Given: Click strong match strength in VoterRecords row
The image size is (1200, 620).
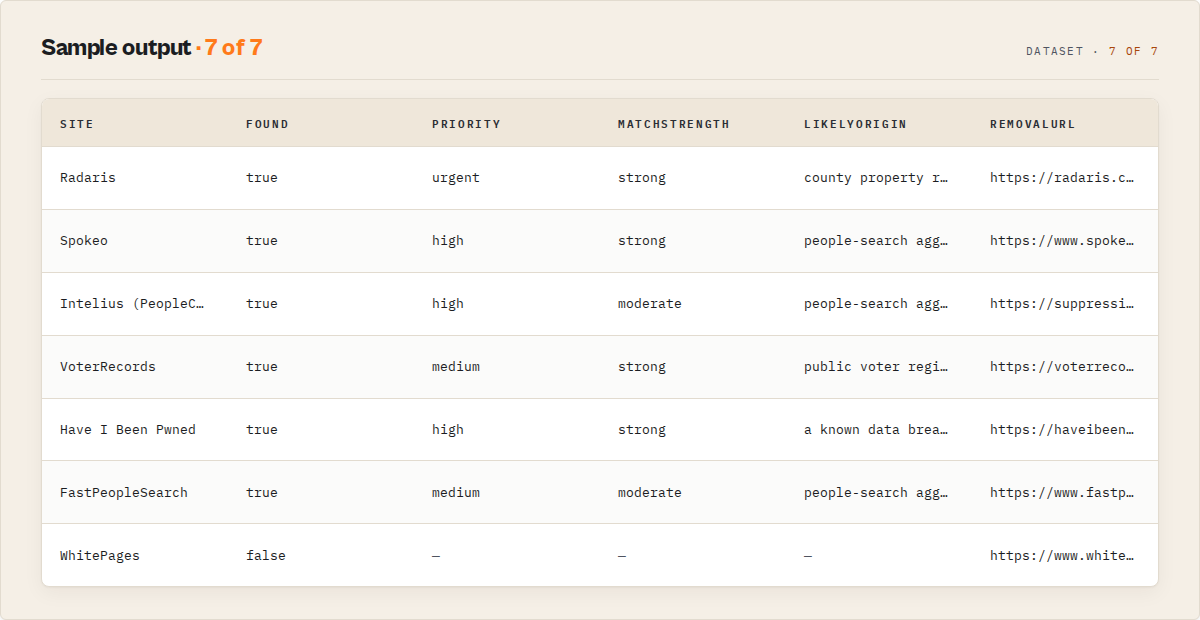Looking at the screenshot, I should point(642,367).
